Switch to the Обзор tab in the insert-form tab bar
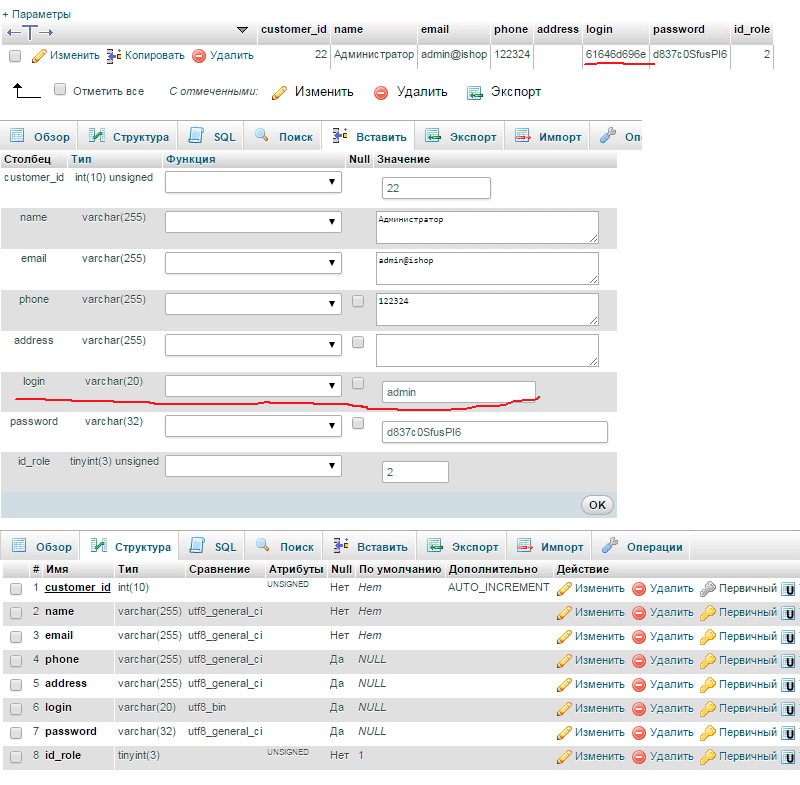Image resolution: width=800 pixels, height=785 pixels. coord(39,136)
